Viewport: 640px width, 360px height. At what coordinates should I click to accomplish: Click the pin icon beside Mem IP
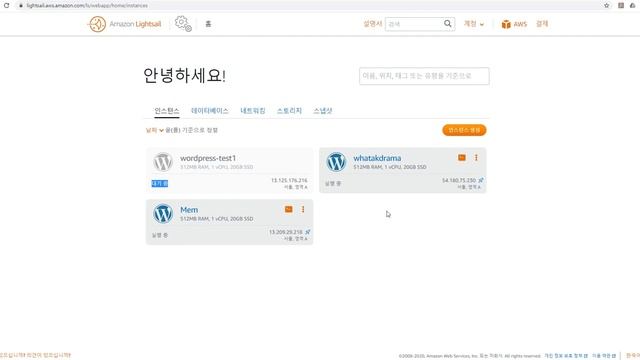pyautogui.click(x=308, y=232)
